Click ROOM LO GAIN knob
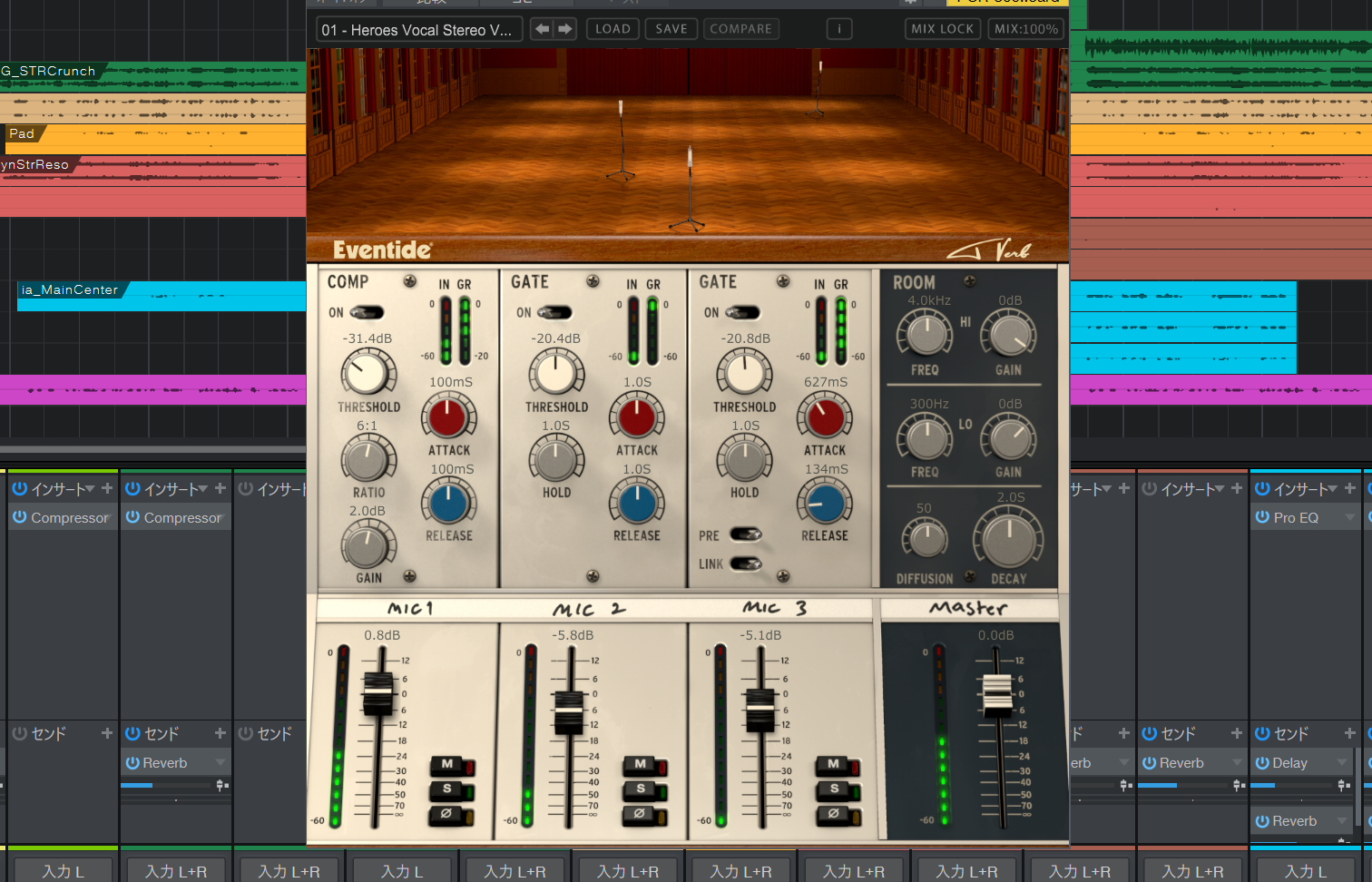 [1009, 438]
